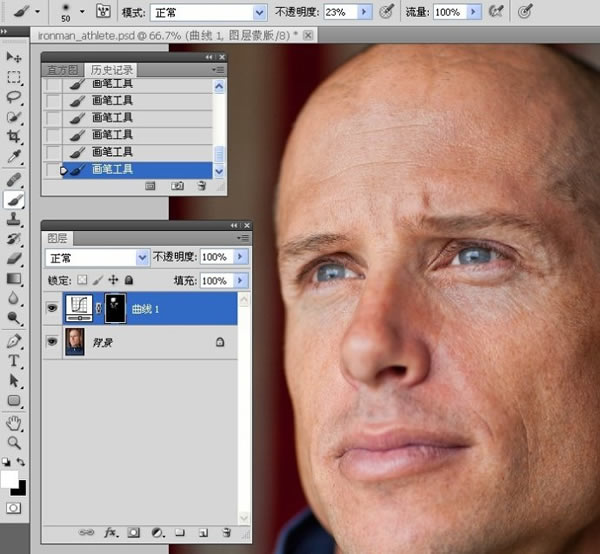Delete layer using Layers panel trash icon
Screen dimensions: 600x554
coord(227,532)
